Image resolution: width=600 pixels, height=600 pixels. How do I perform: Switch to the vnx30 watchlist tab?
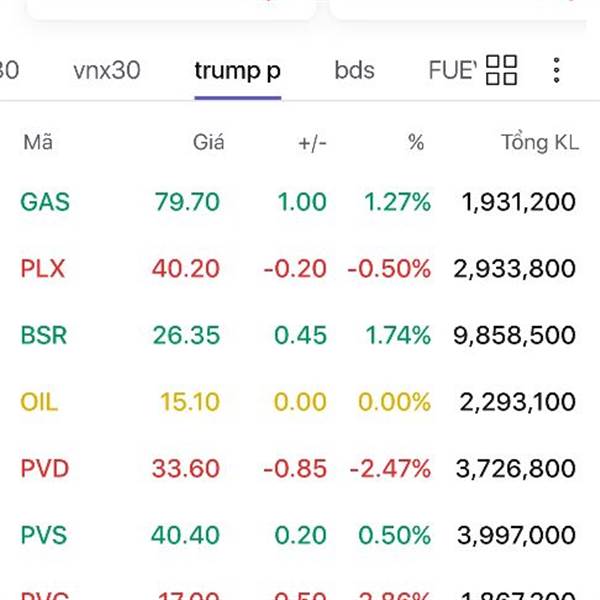coord(107,70)
